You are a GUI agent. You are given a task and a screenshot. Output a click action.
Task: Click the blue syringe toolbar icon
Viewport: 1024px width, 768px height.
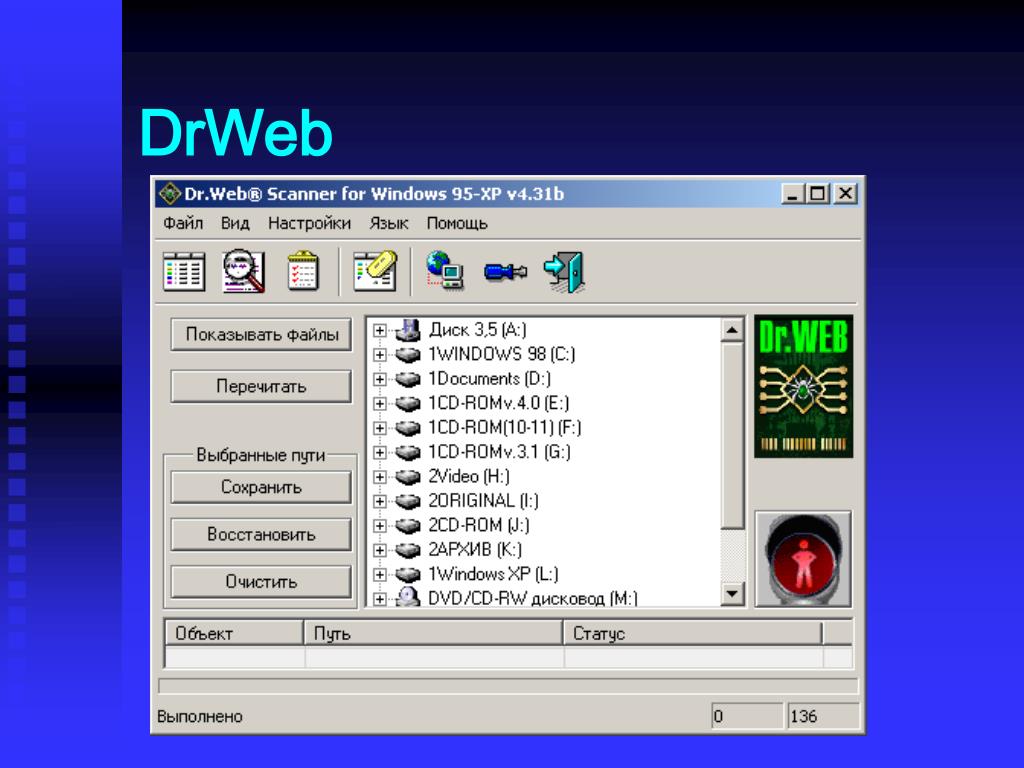(505, 270)
